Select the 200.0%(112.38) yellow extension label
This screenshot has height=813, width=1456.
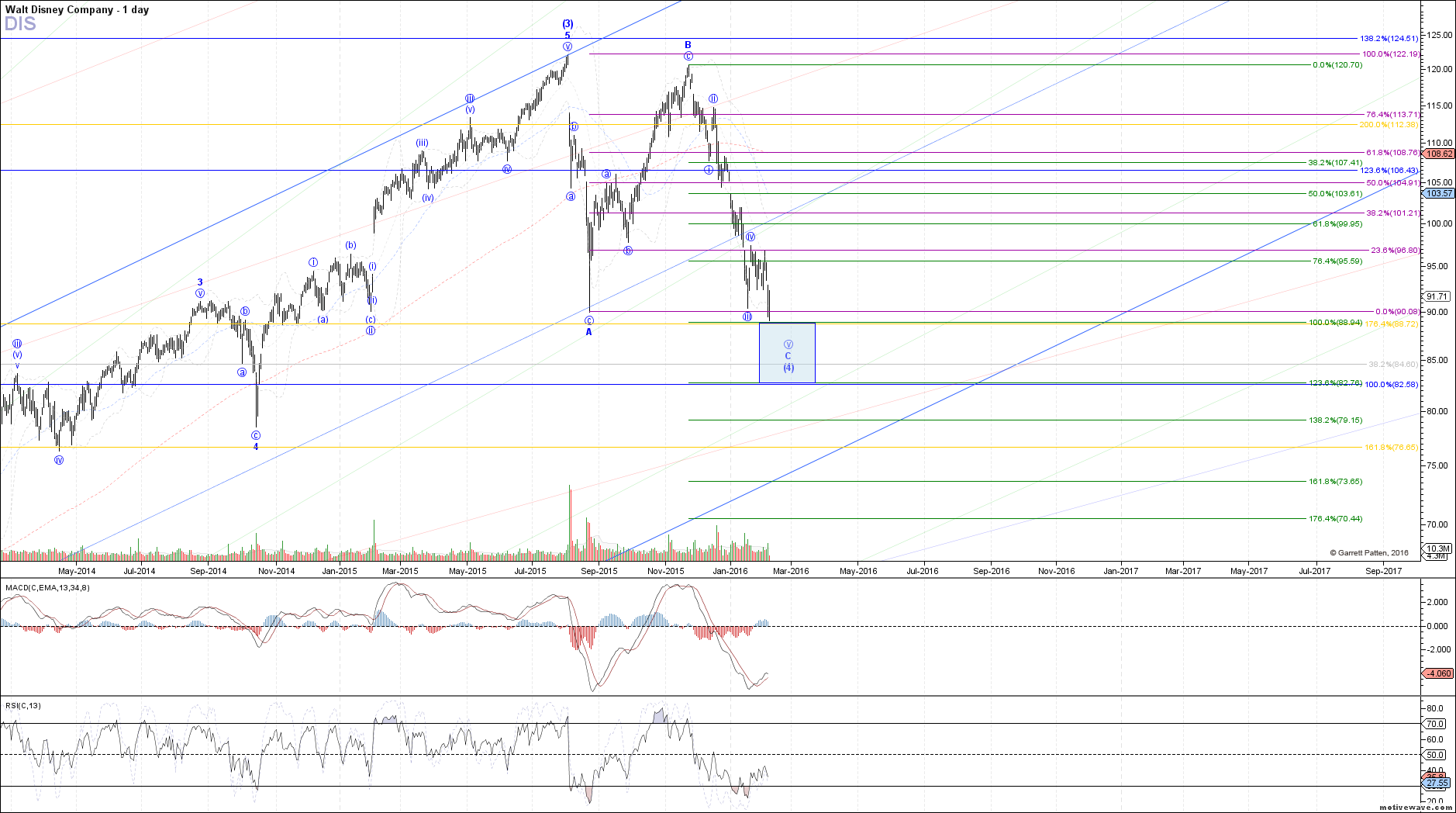tap(1389, 124)
